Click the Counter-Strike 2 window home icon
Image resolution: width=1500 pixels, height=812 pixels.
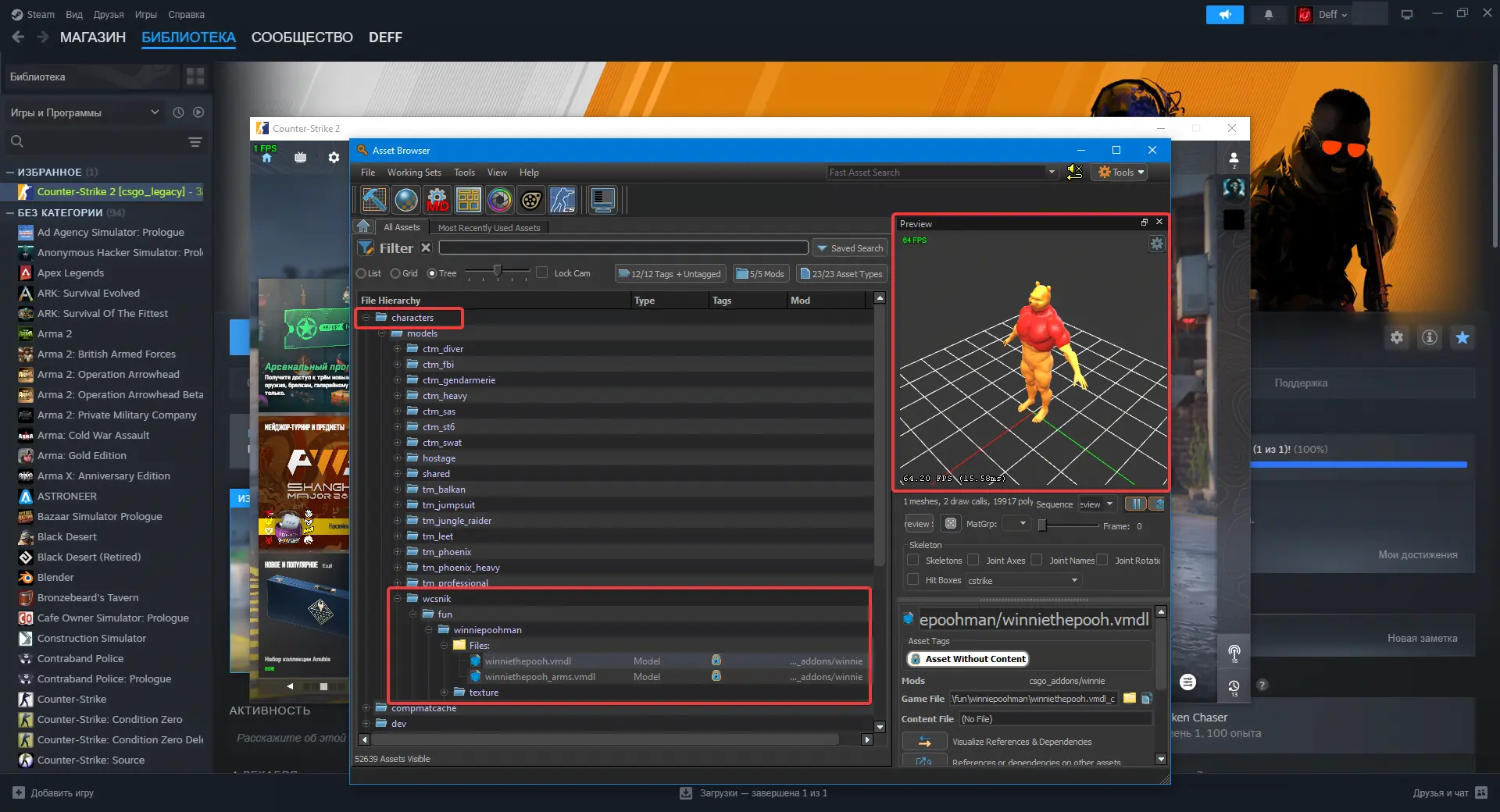pos(266,158)
